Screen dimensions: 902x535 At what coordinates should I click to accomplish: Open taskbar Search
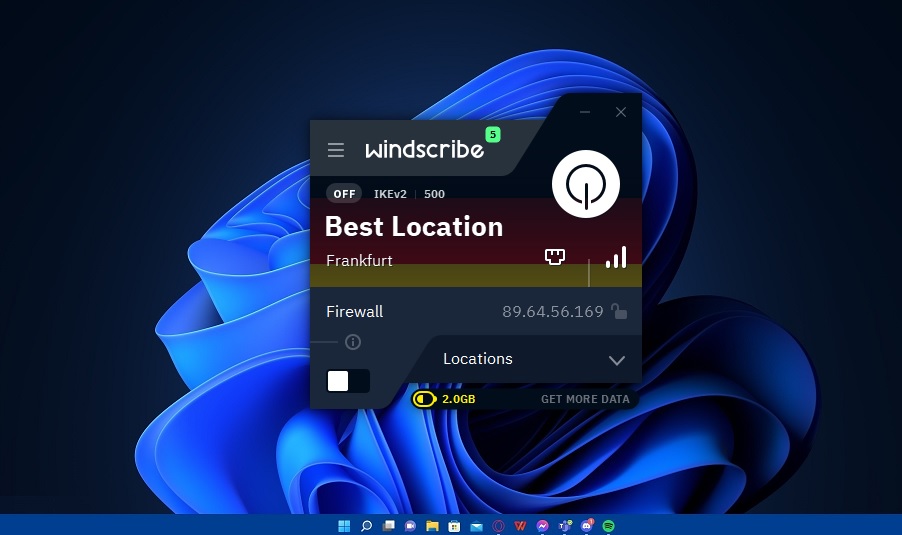pyautogui.click(x=366, y=526)
